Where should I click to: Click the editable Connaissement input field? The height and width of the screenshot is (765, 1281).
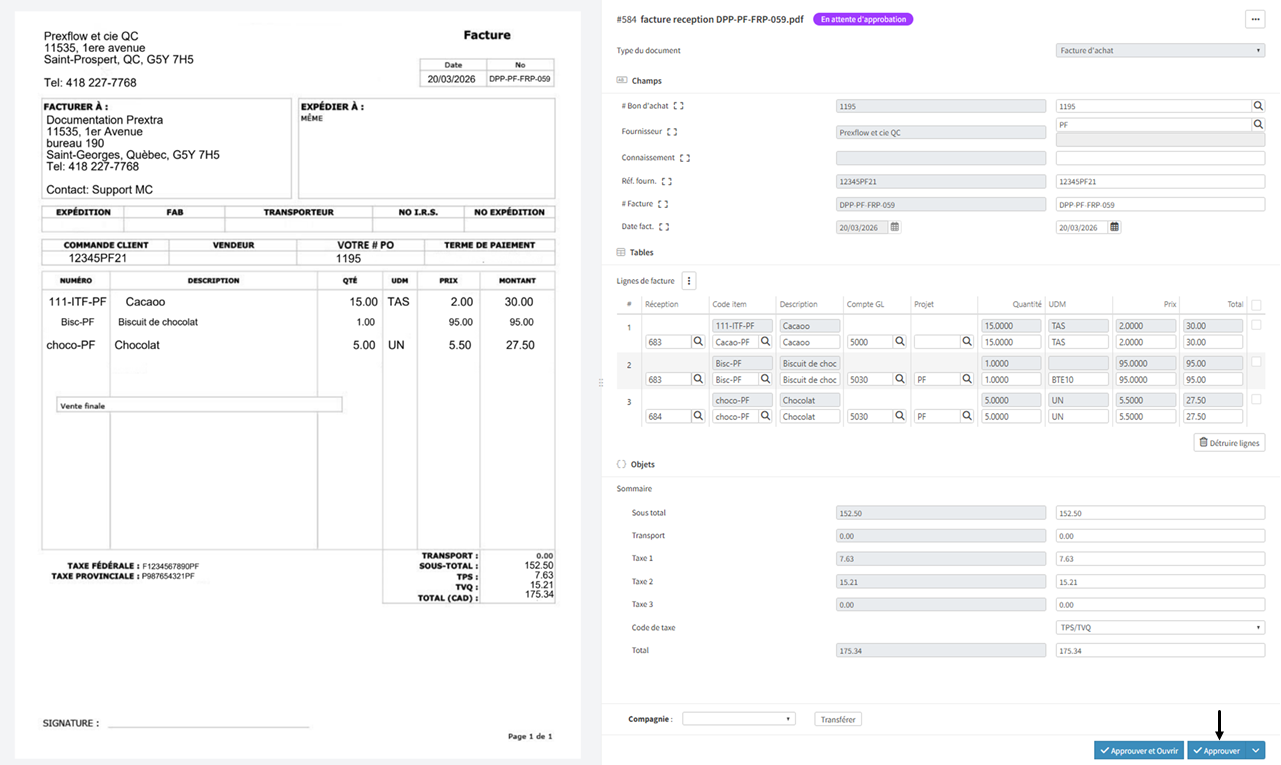1160,158
